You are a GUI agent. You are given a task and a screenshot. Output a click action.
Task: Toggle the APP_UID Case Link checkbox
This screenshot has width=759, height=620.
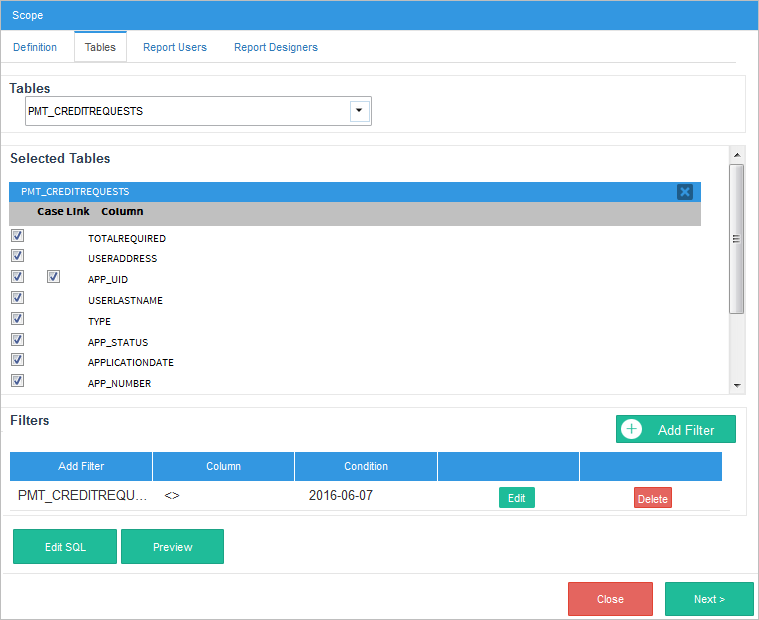point(53,277)
